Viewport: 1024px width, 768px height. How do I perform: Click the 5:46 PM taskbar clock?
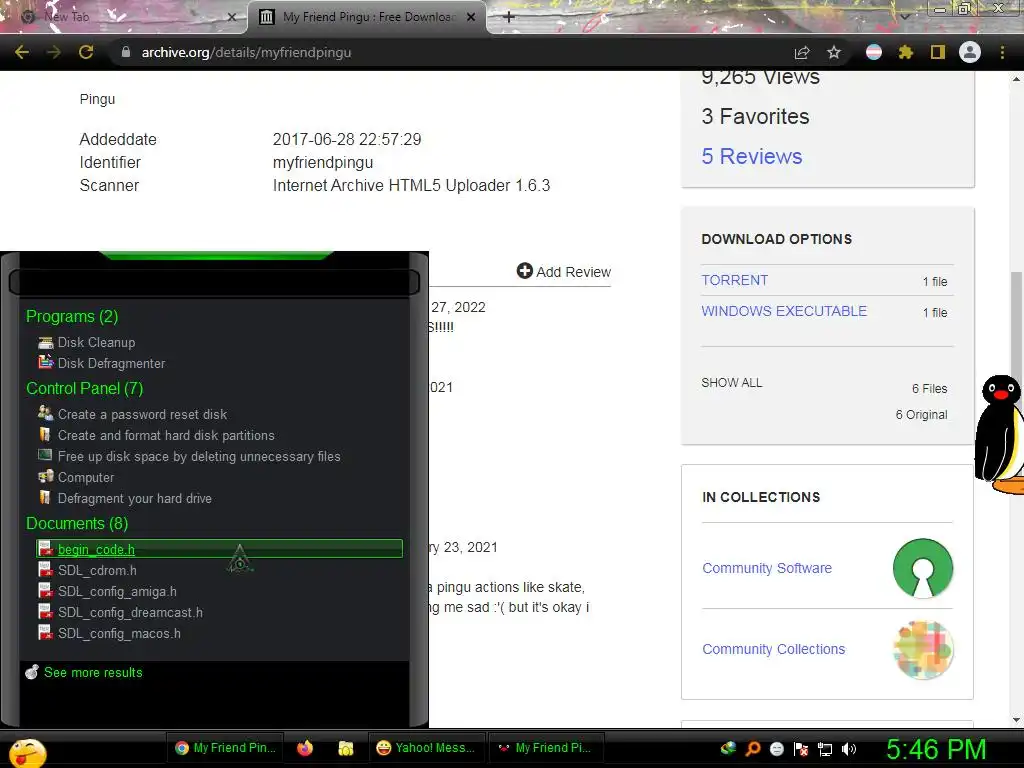point(935,749)
